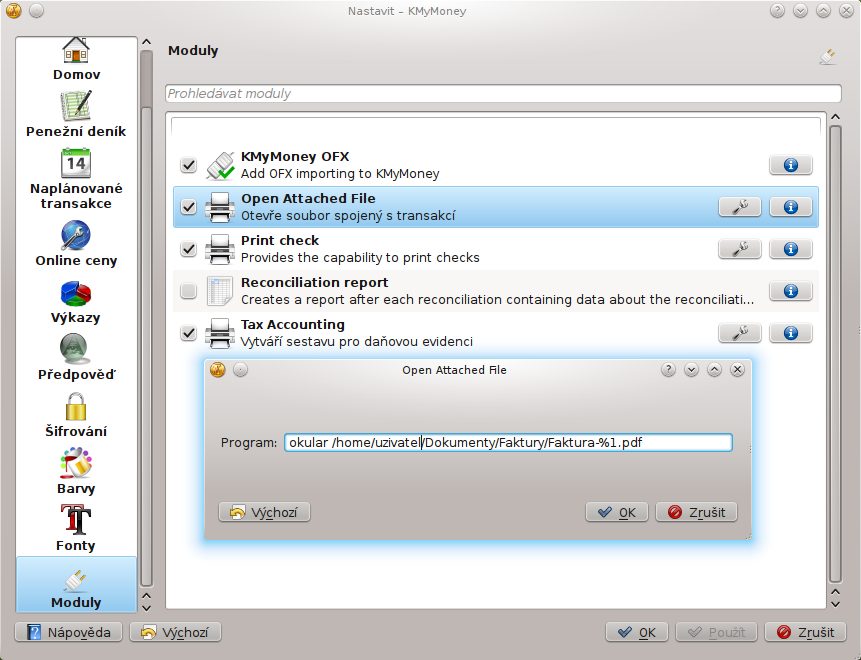861x660 pixels.
Task: Click 'Add OFX importing to KMyMoney' description
Action: tap(340, 174)
